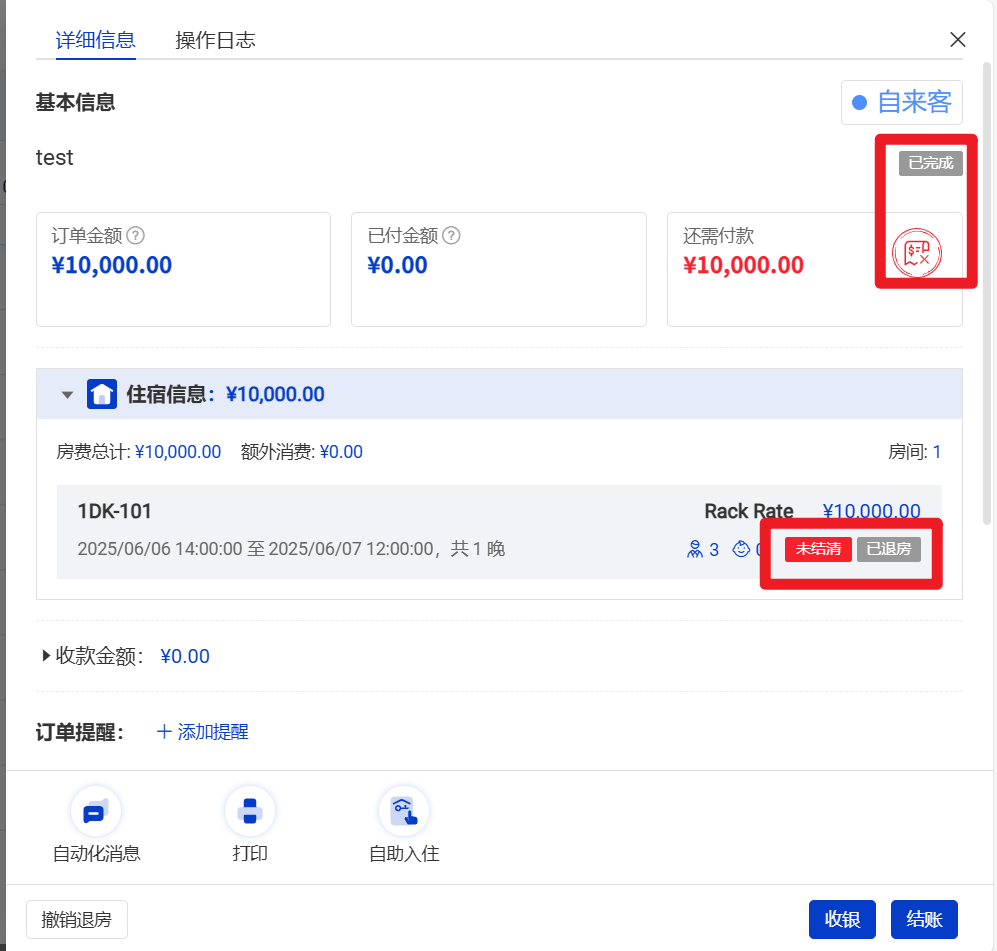Click the child guest count icon

point(741,549)
